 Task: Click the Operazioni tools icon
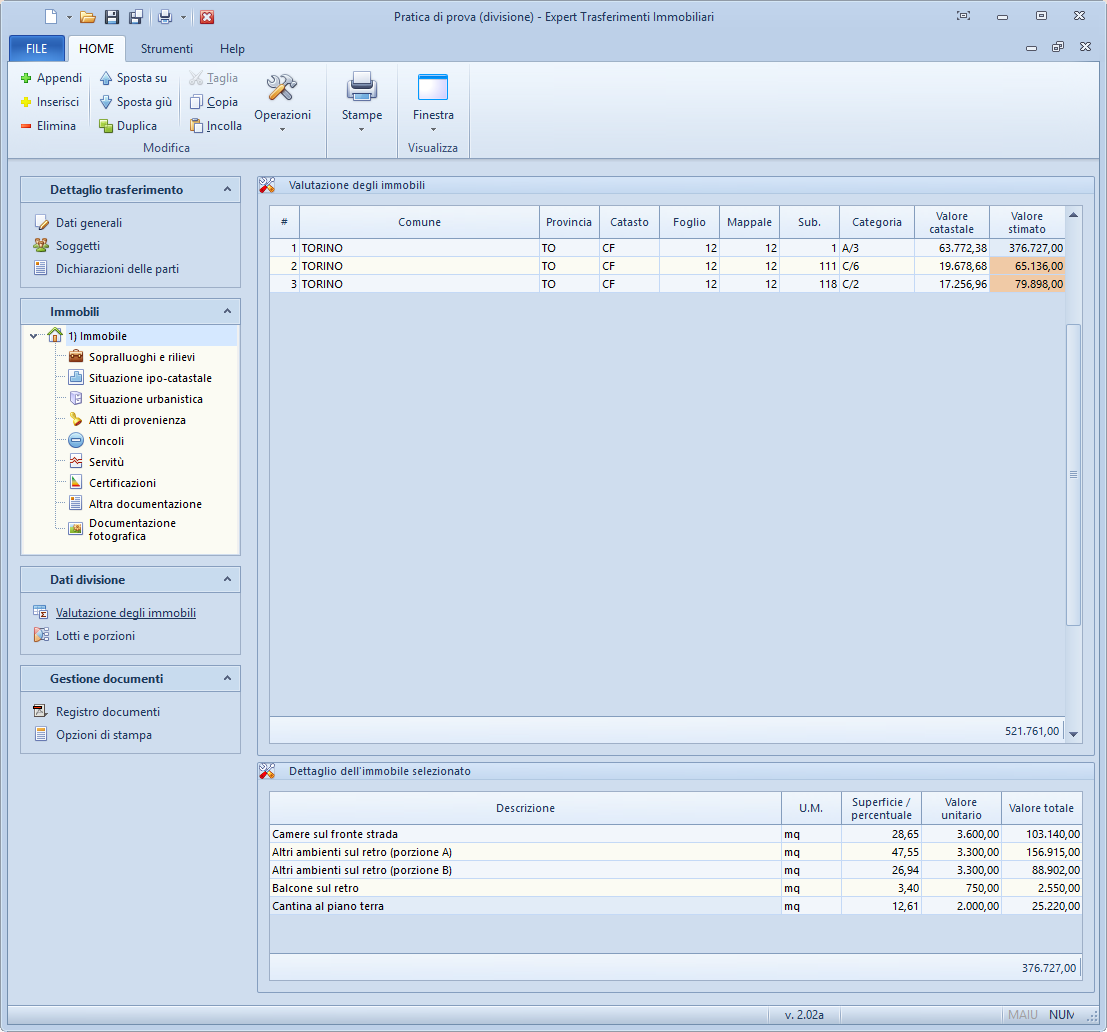[x=282, y=89]
